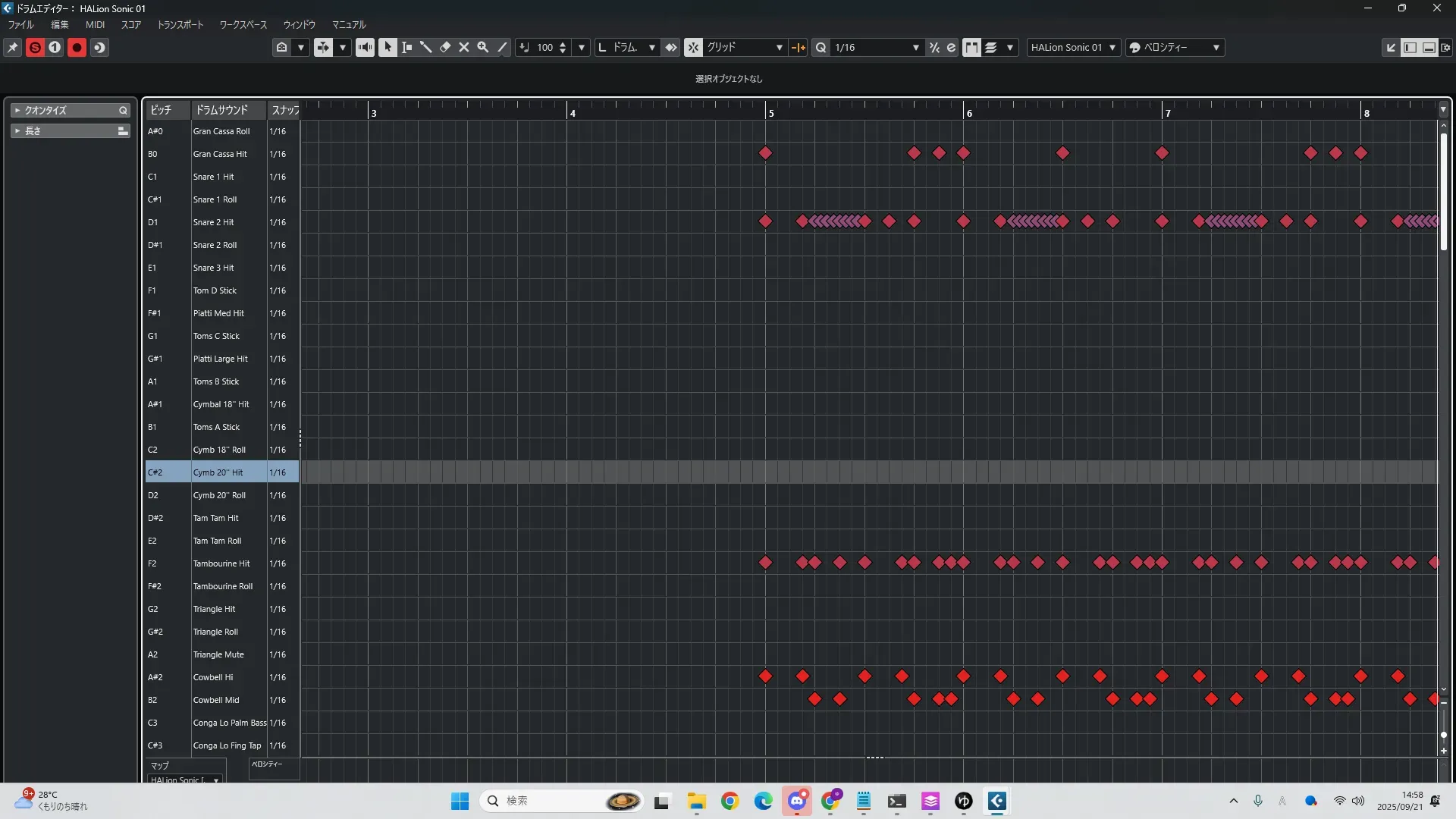
Task: Toggle Solo Editor button
Action: coord(35,47)
